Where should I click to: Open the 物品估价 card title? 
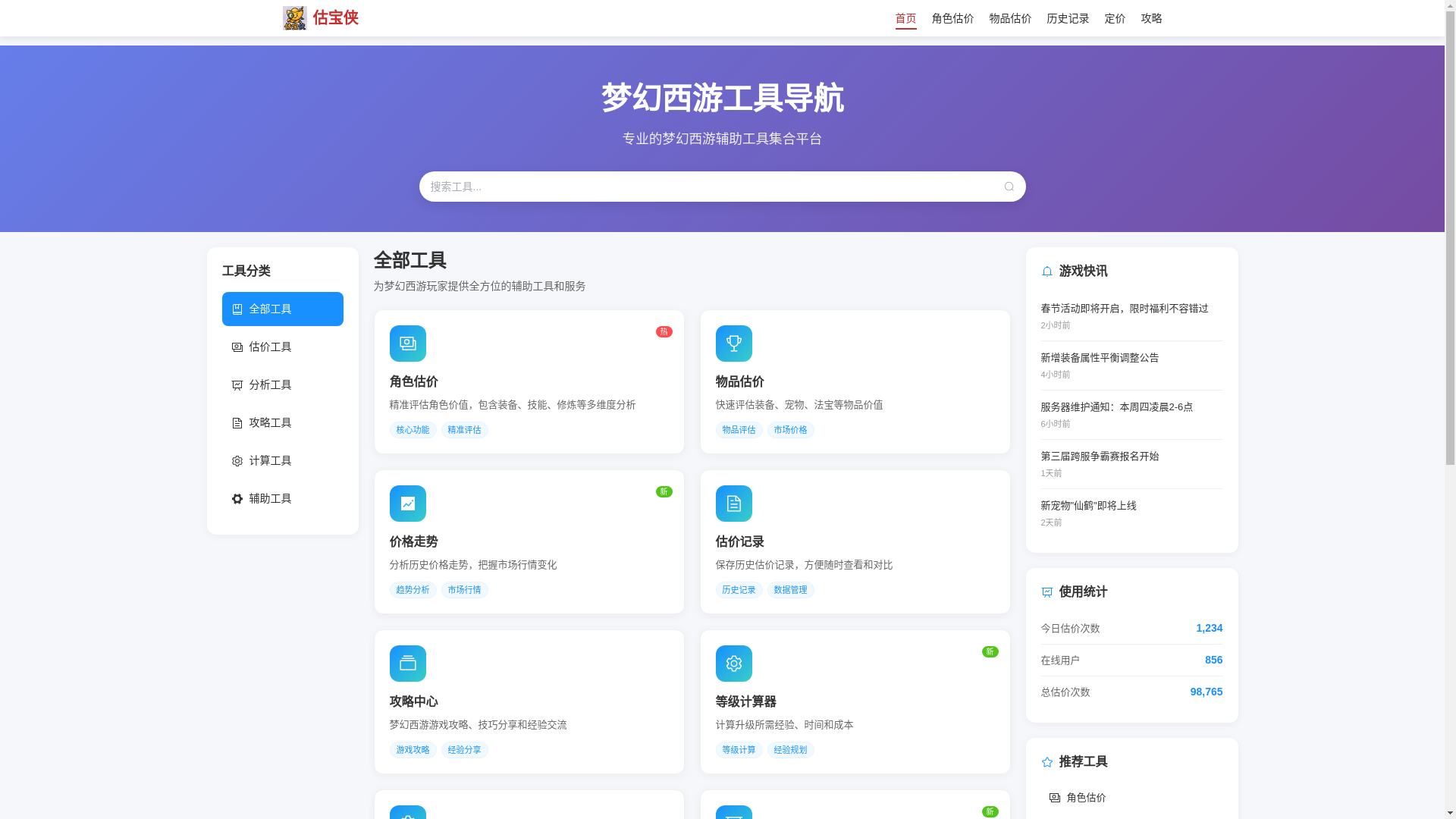click(739, 381)
